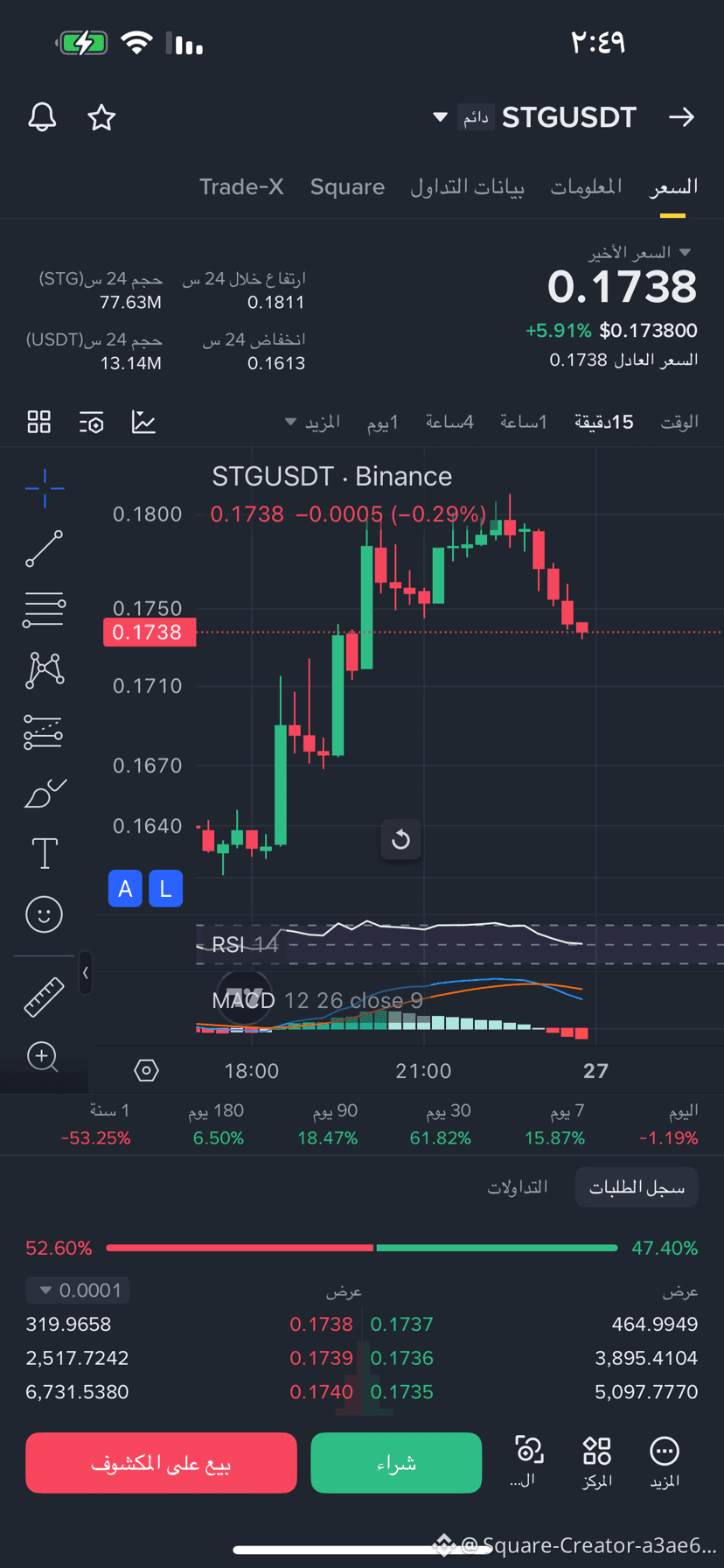The width and height of the screenshot is (724, 1568).
Task: Open the المركز positions icon
Action: click(x=597, y=1462)
